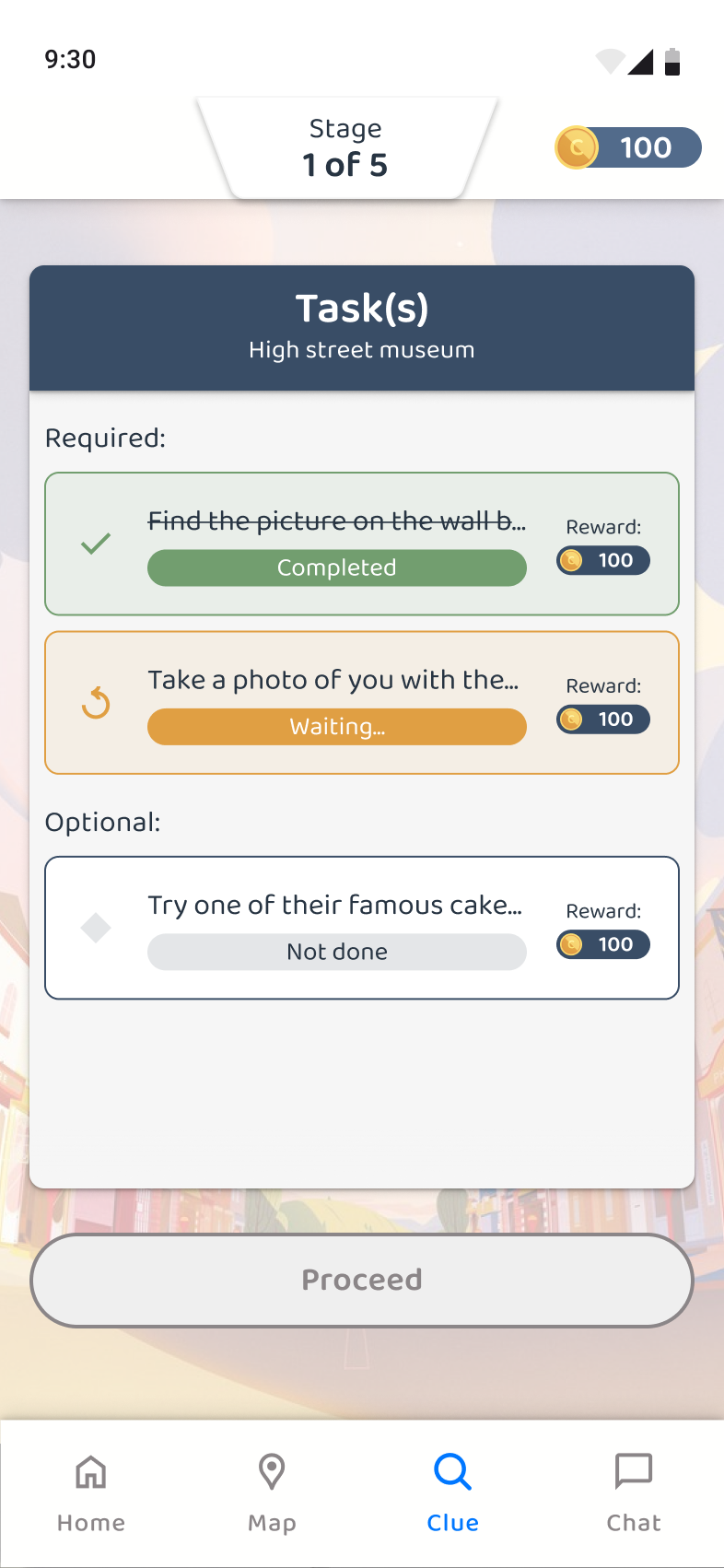Toggle the diamond marker on cake task
The image size is (724, 1568).
point(96,928)
